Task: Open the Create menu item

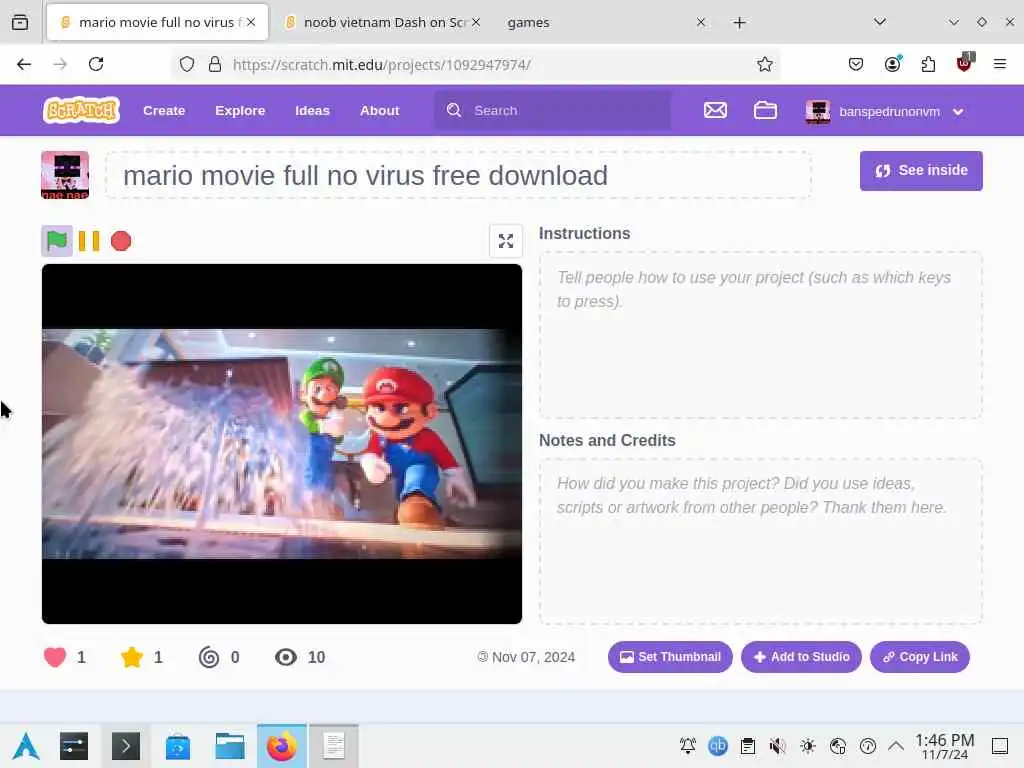Action: [x=164, y=110]
